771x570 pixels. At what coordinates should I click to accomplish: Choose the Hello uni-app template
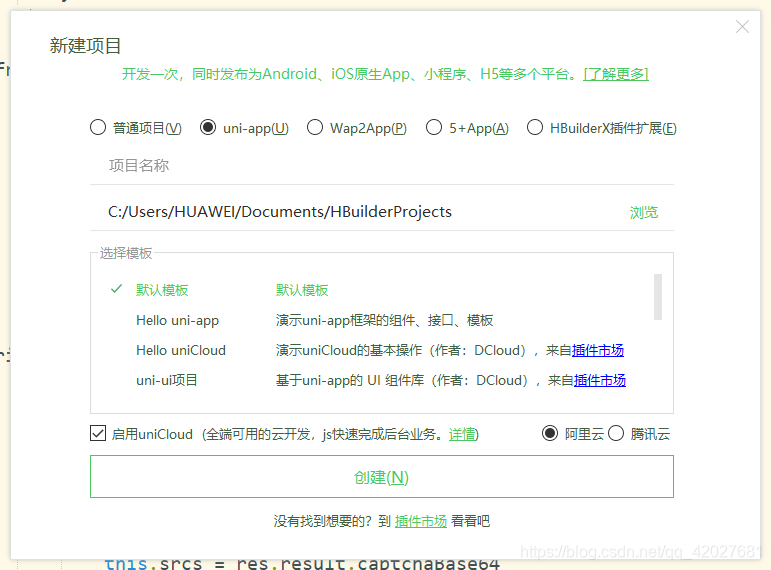[178, 321]
